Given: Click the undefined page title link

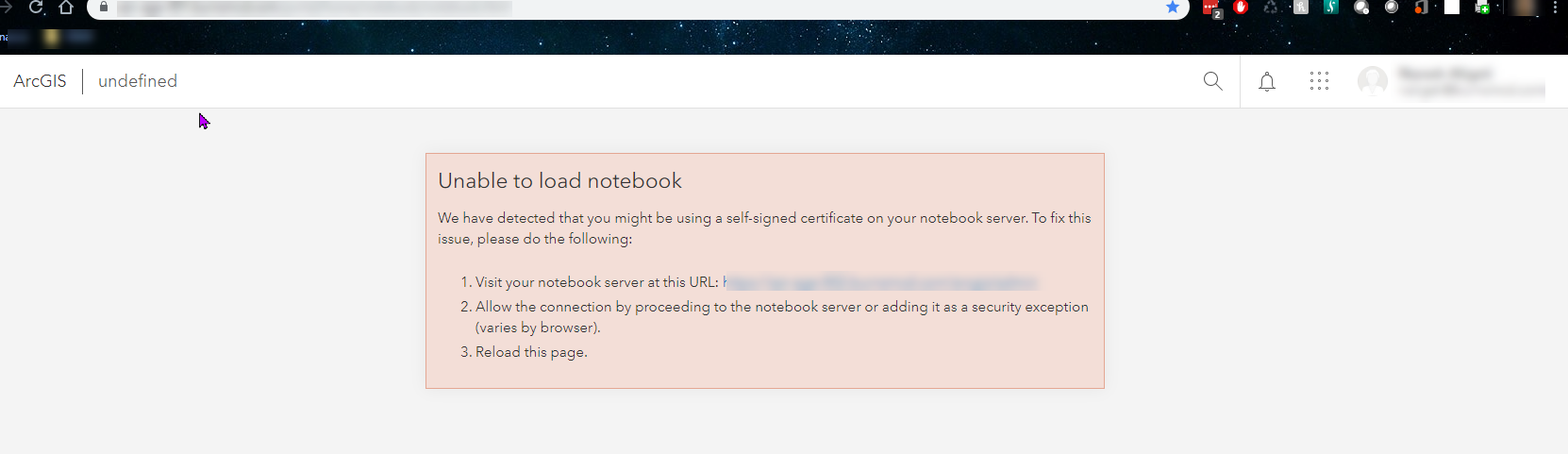Looking at the screenshot, I should [x=138, y=81].
